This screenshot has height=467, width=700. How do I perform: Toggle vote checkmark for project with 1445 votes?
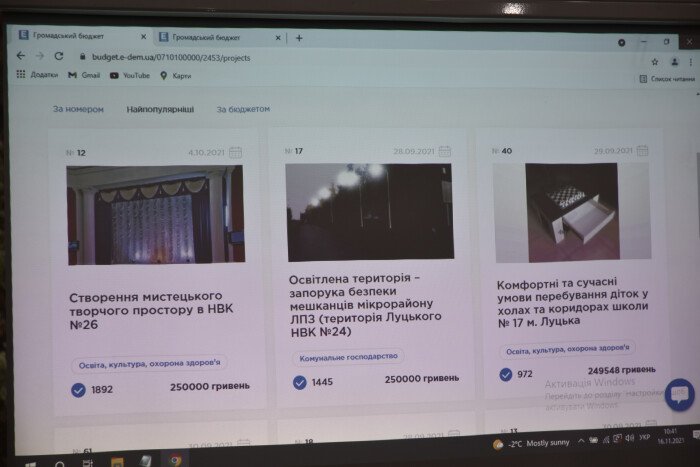[299, 382]
